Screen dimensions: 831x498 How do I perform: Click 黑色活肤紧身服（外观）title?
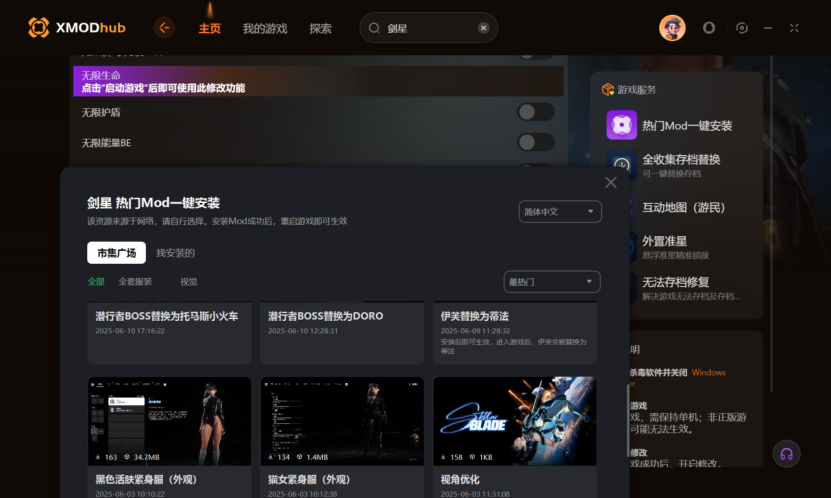pos(146,479)
